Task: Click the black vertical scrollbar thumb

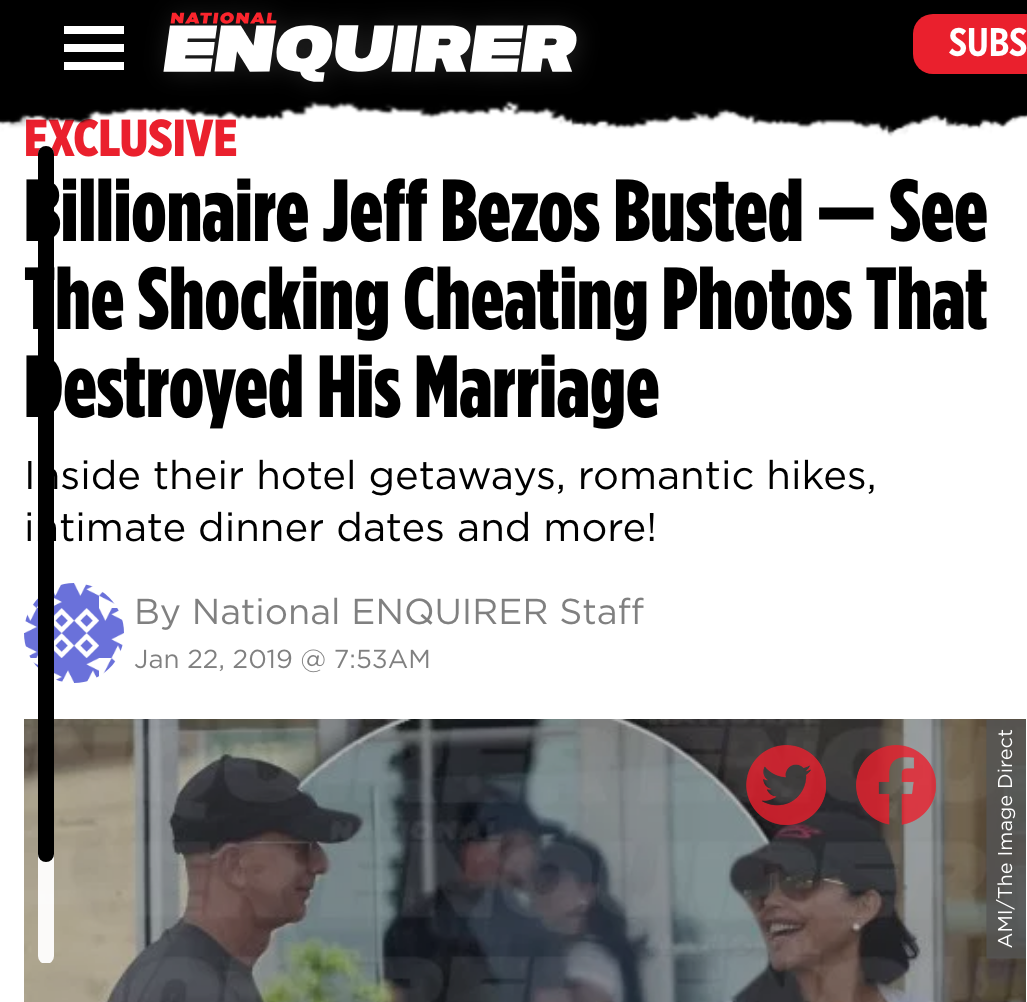Action: (46, 504)
